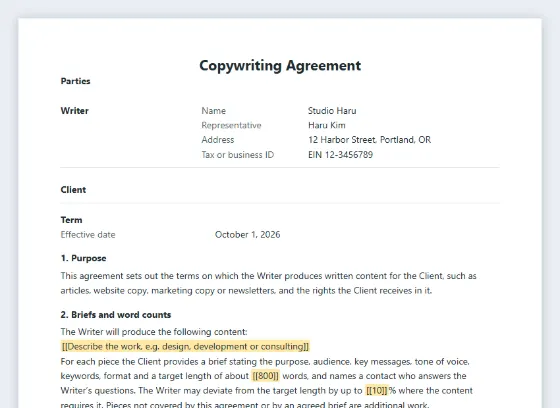Select the Parties heading
This screenshot has width=560, height=408.
75,81
